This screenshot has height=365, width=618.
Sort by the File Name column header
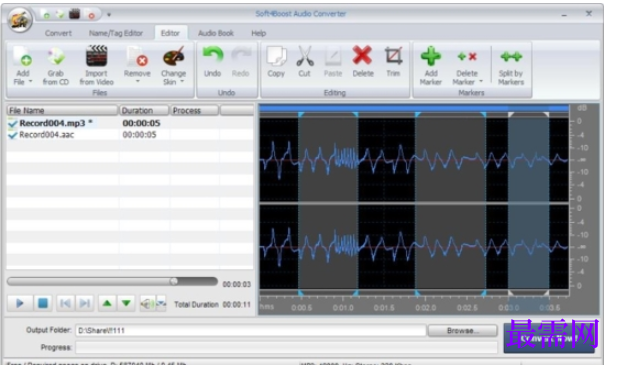[62, 110]
